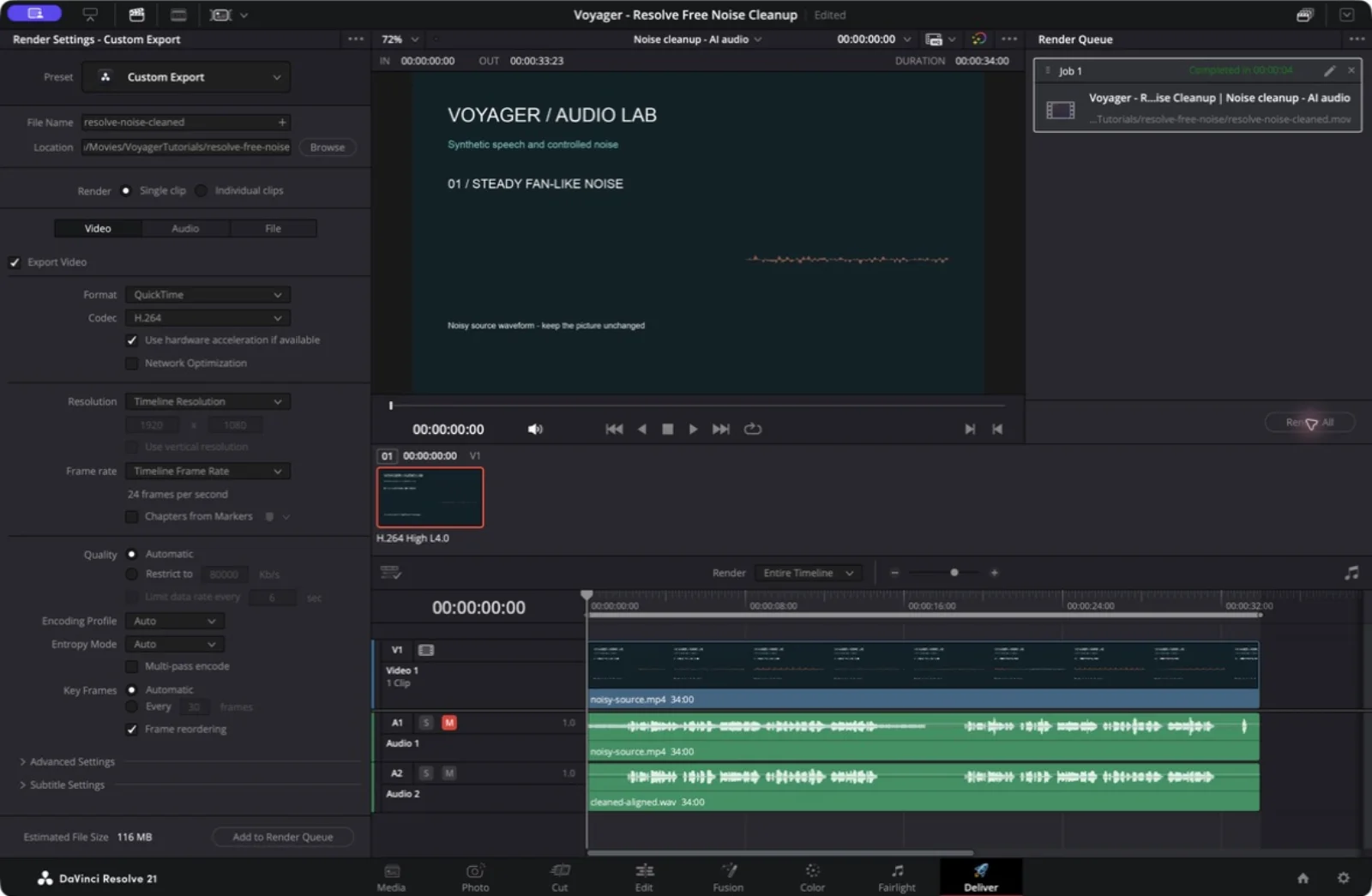Click the timeline zoom slider handle
This screenshot has width=1372, height=896.
tap(954, 573)
